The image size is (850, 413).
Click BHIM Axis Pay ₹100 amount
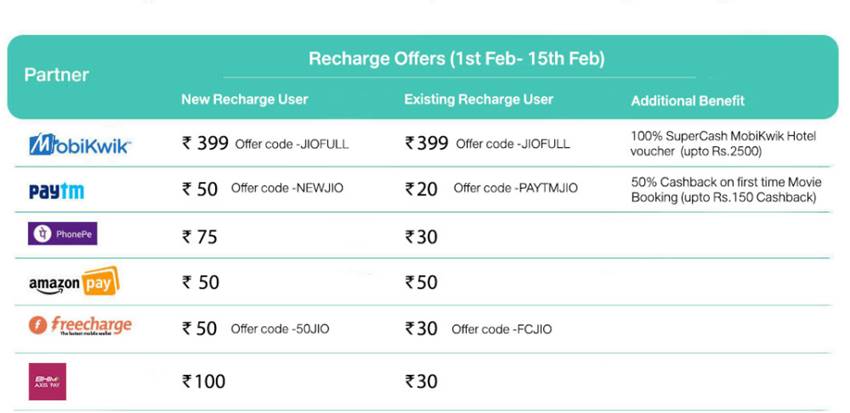[x=204, y=381]
